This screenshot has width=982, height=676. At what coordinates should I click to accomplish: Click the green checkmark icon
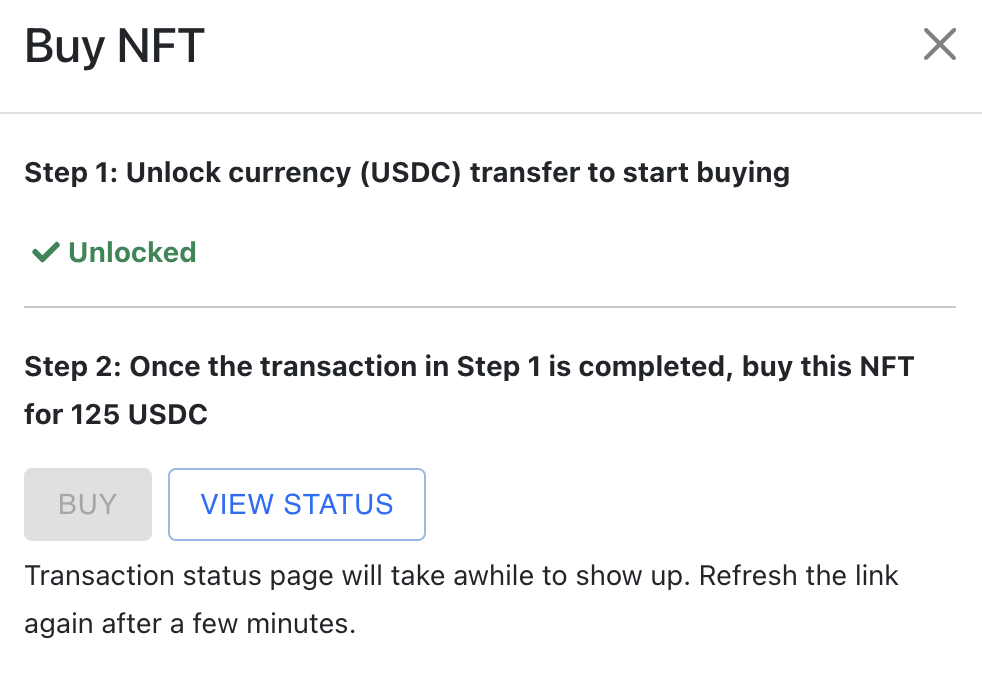tap(45, 253)
